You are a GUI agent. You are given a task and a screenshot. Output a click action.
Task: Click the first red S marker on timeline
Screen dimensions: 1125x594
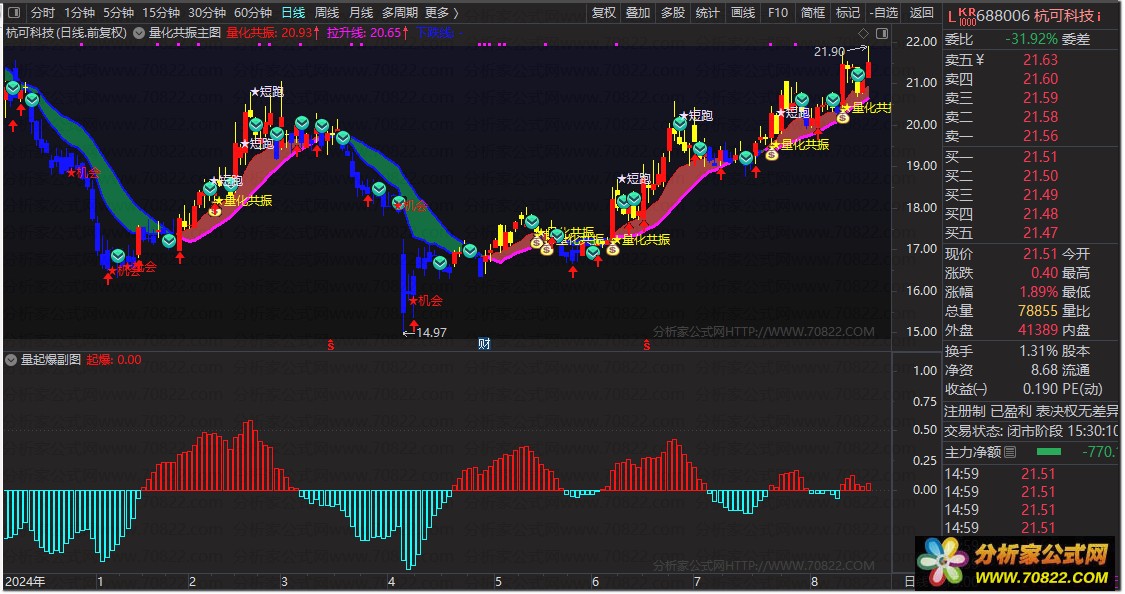coord(331,345)
